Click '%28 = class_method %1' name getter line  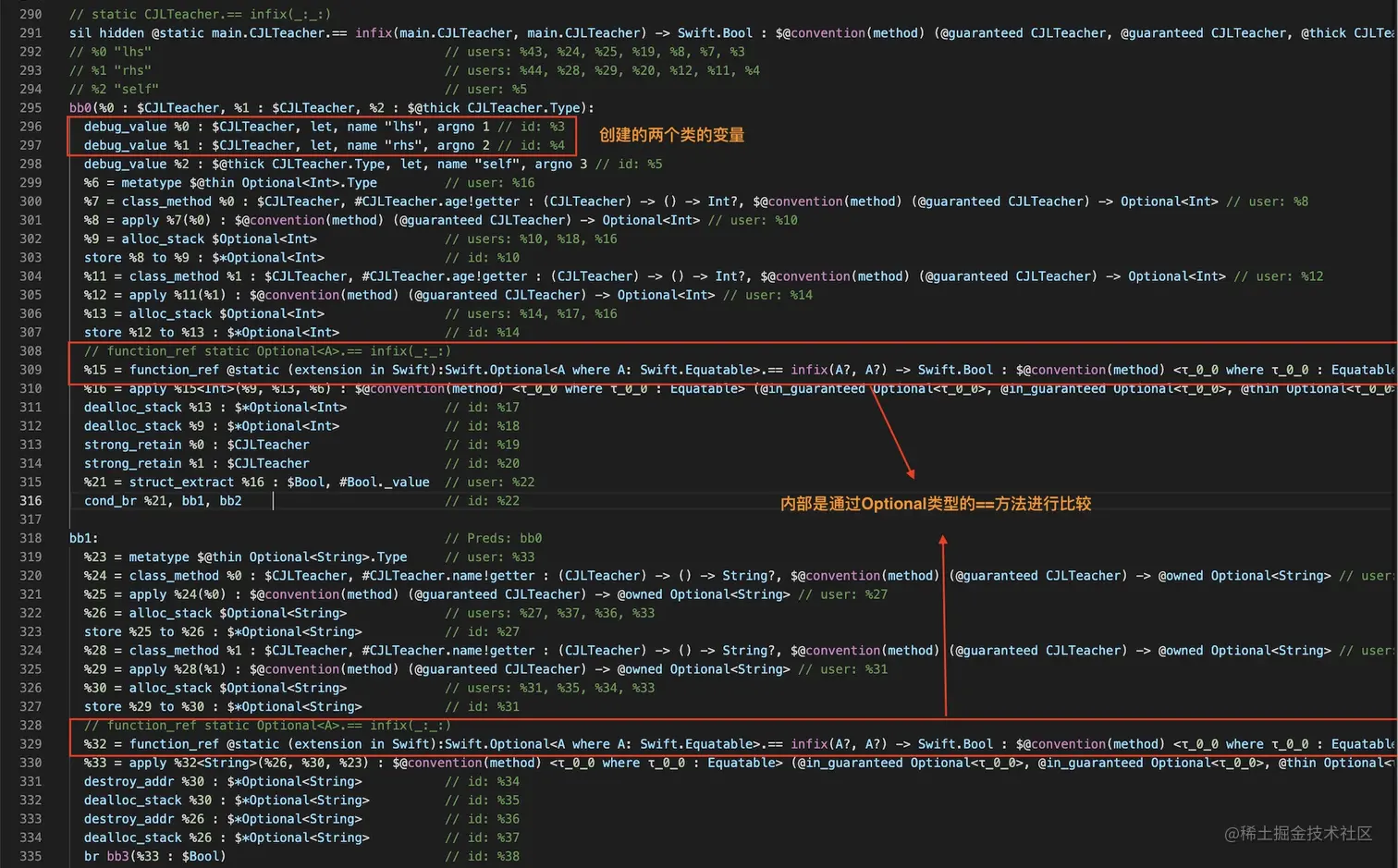[739, 650]
